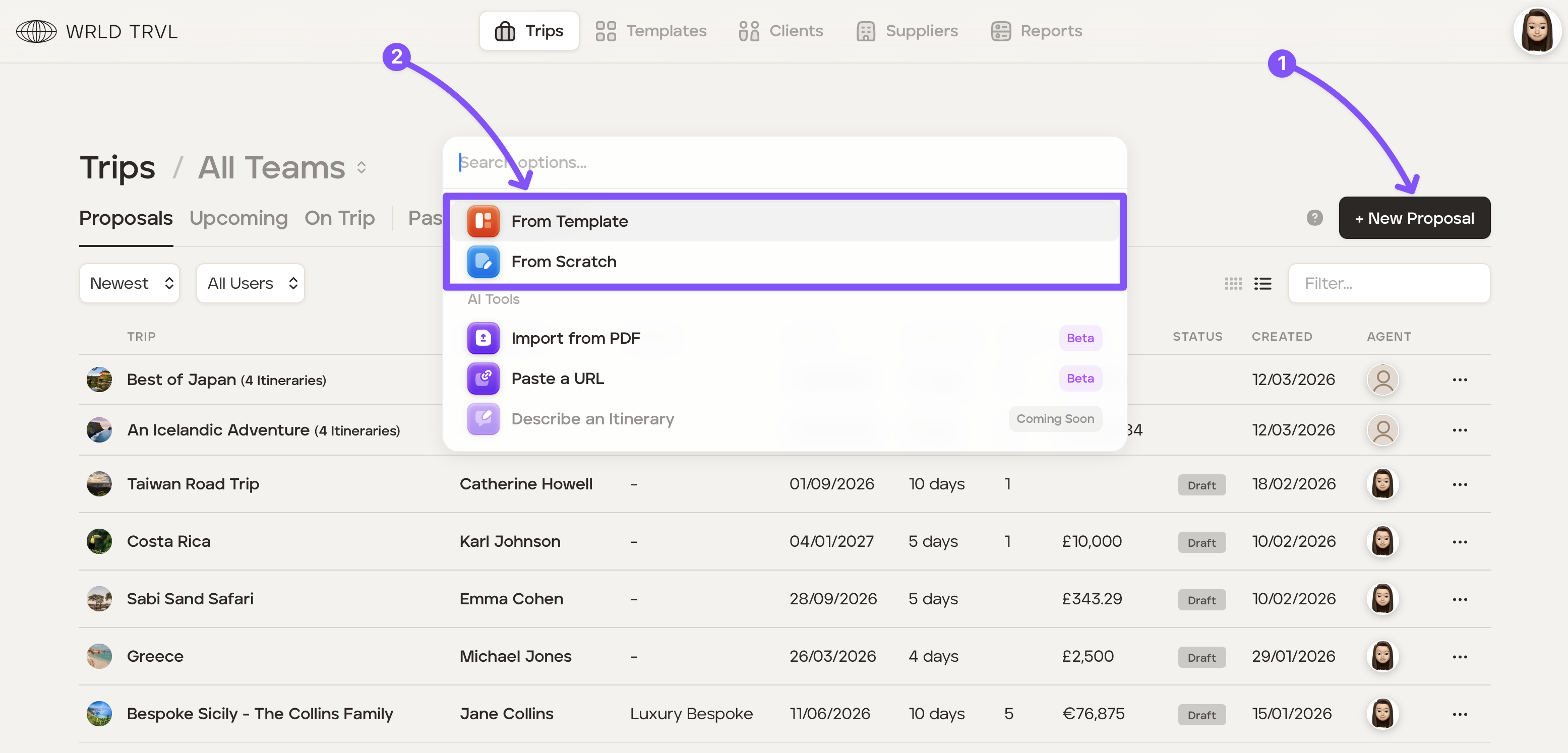The height and width of the screenshot is (753, 1568).
Task: Click the Filter input box
Action: click(x=1389, y=284)
